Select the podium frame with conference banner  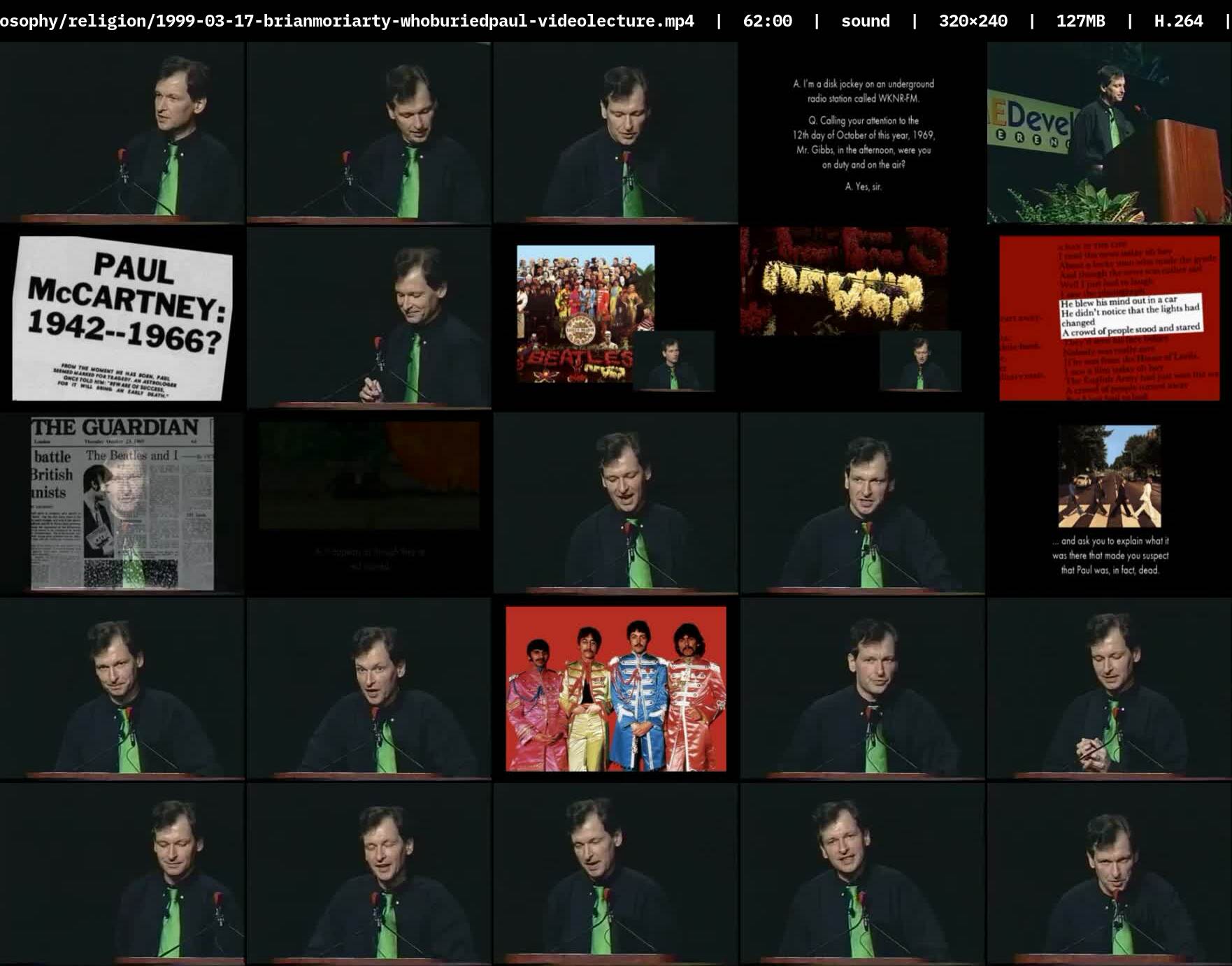tap(1109, 133)
